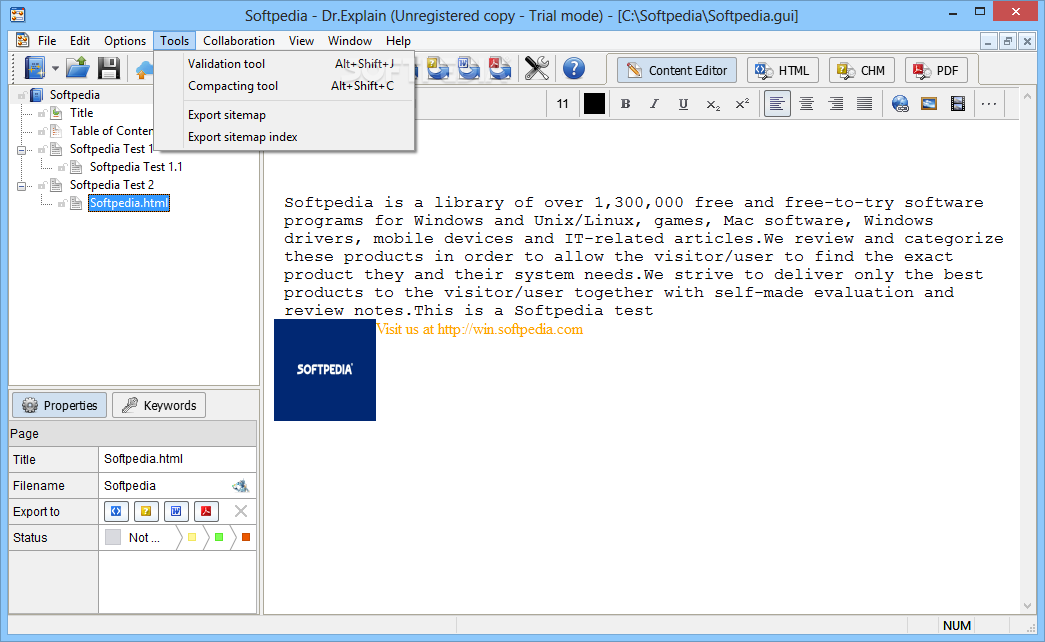Open the Keywords panel tab
1045x642 pixels.
159,405
